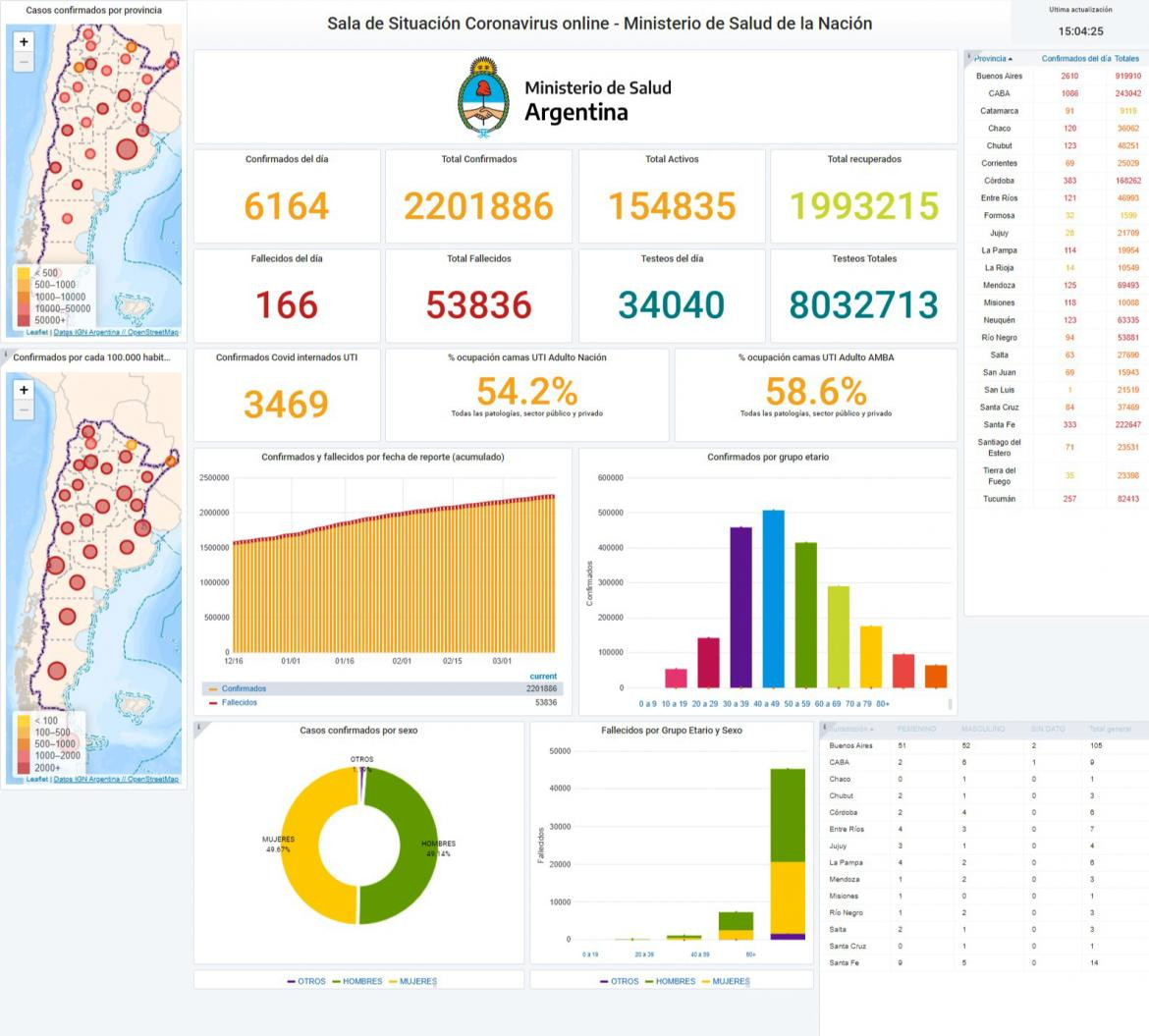Viewport: 1149px width, 1036px height.
Task: Click the '54.2%' UTI Adulto Nación occupancy value
Action: coord(526,391)
